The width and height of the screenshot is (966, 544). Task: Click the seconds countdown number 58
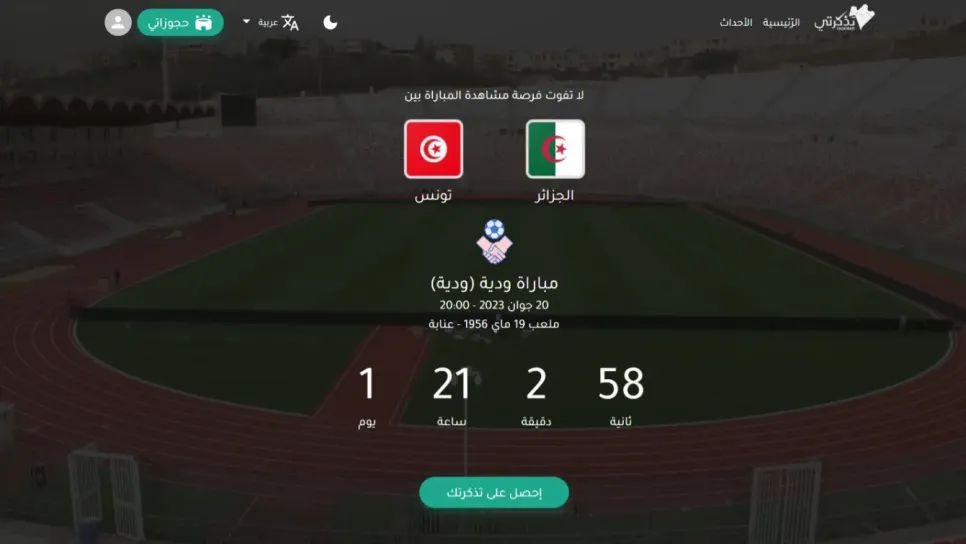(x=621, y=383)
